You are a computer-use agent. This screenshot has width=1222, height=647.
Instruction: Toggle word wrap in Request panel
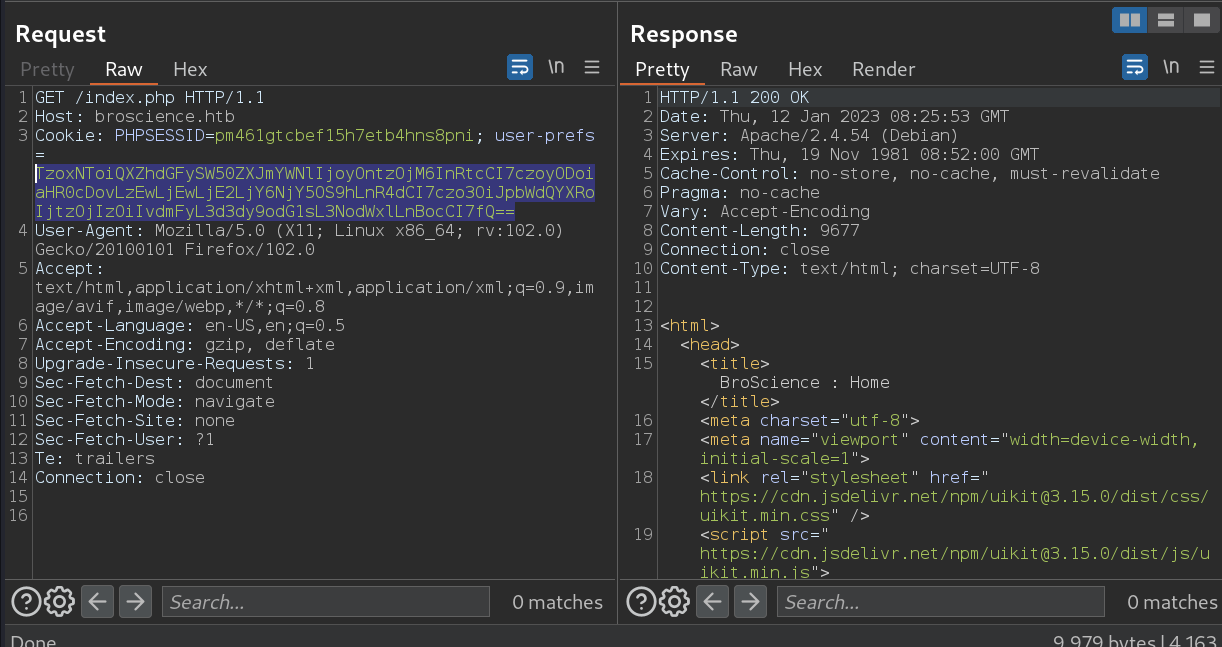(x=520, y=68)
